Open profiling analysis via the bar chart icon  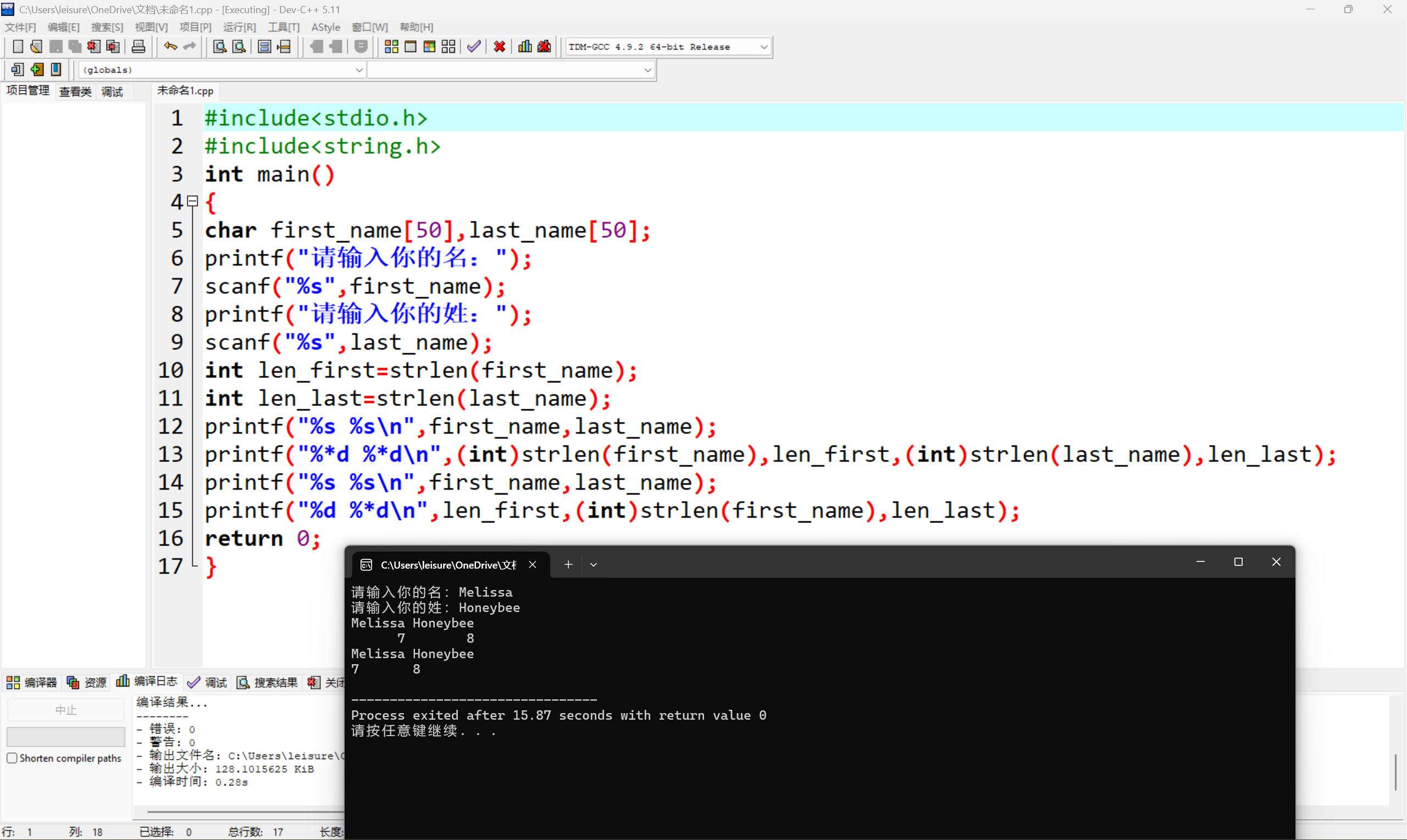click(524, 46)
